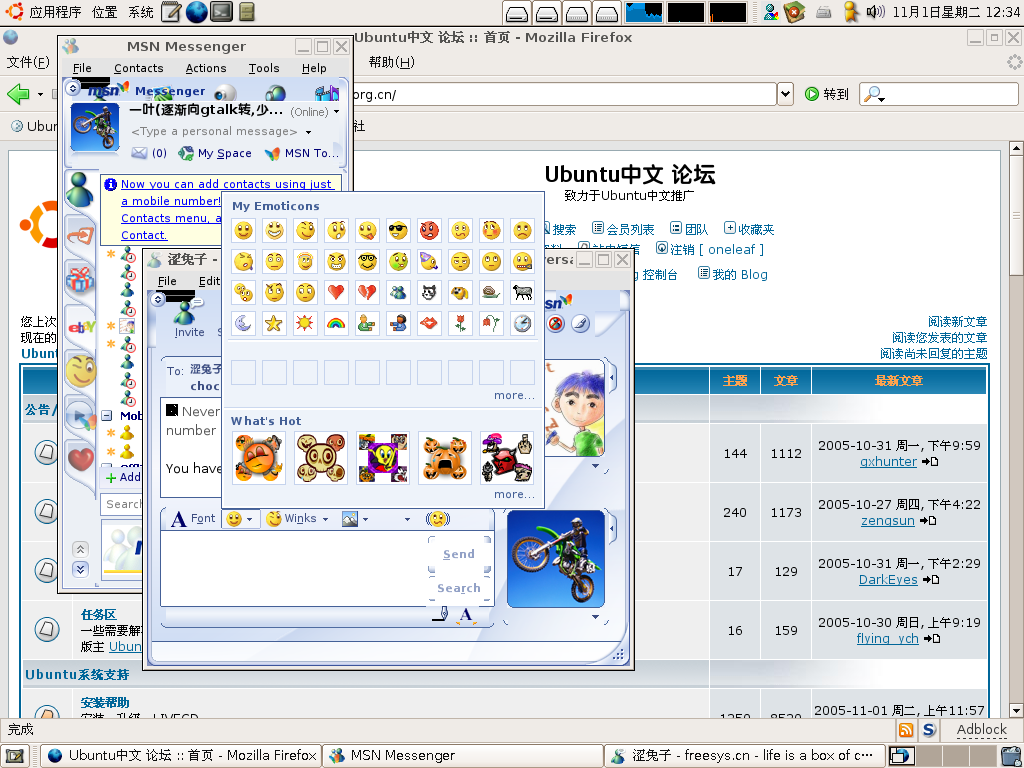Open the email inbox envelope in MSN Messenger
This screenshot has width=1024, height=768.
[x=139, y=153]
